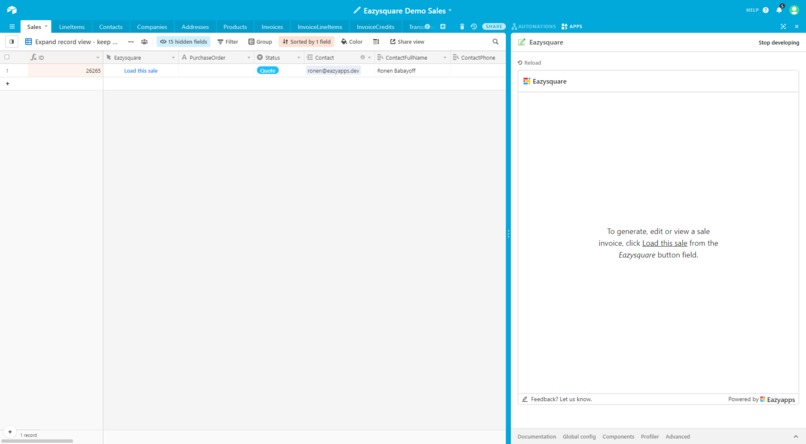Open Eazysquare column dropdown arrow
The width and height of the screenshot is (806, 444).
click(x=173, y=58)
